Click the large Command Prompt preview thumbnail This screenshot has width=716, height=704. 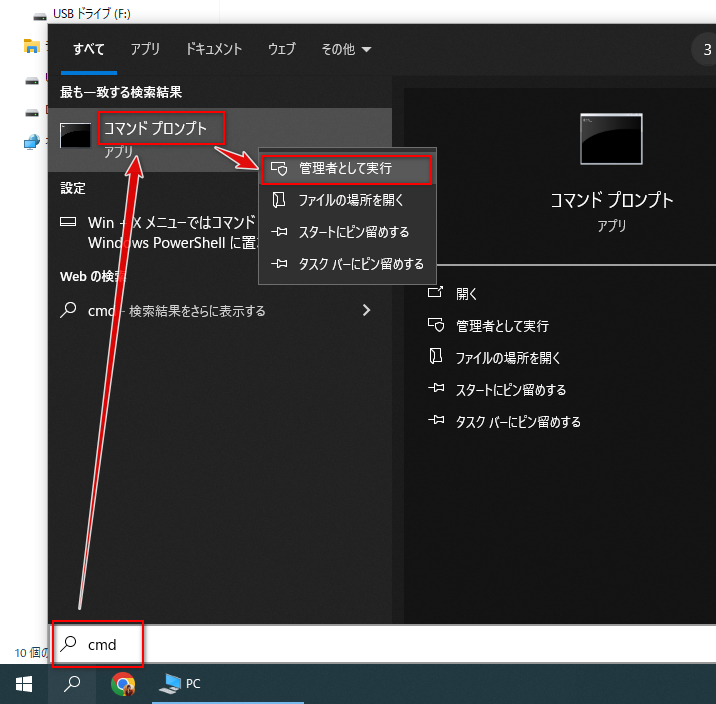pyautogui.click(x=611, y=139)
